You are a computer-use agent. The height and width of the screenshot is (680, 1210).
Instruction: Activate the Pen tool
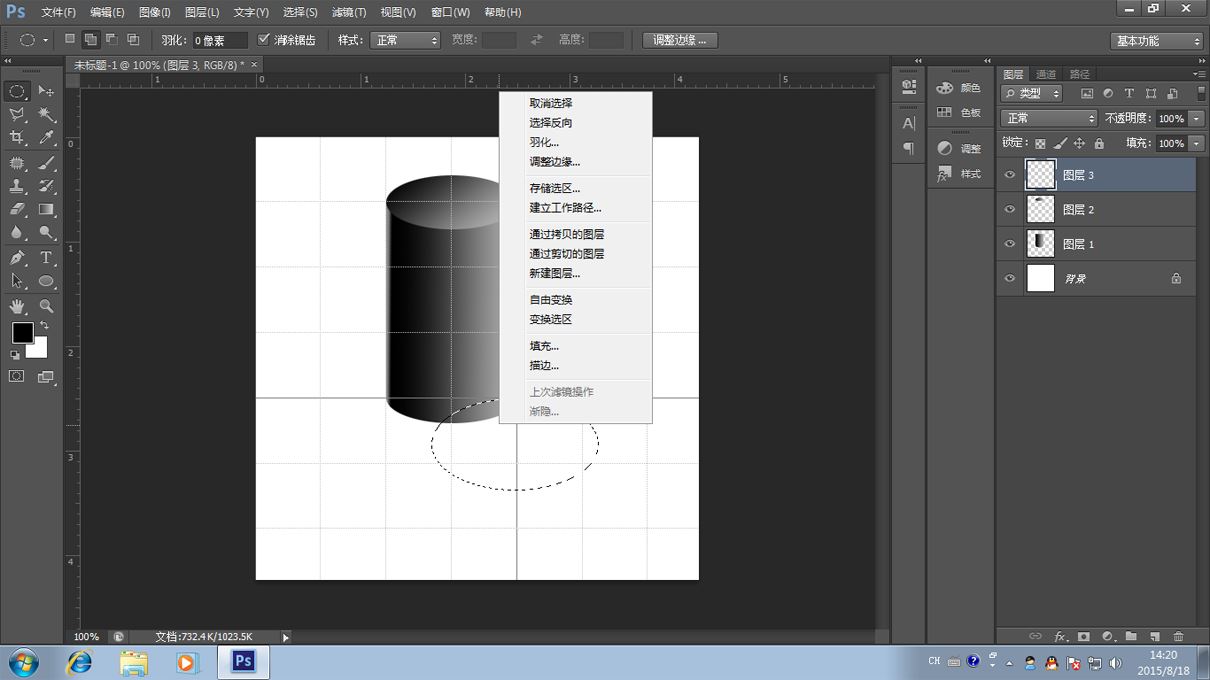coord(17,258)
